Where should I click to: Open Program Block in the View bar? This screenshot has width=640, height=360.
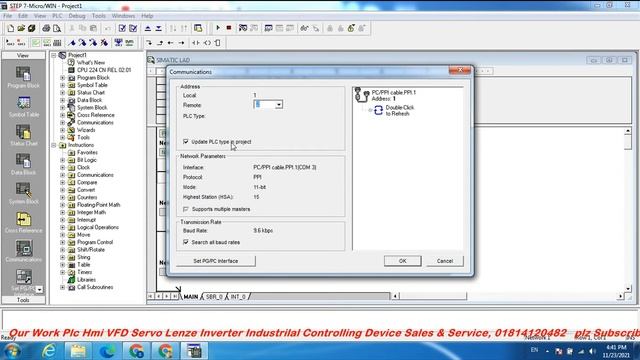[23, 77]
